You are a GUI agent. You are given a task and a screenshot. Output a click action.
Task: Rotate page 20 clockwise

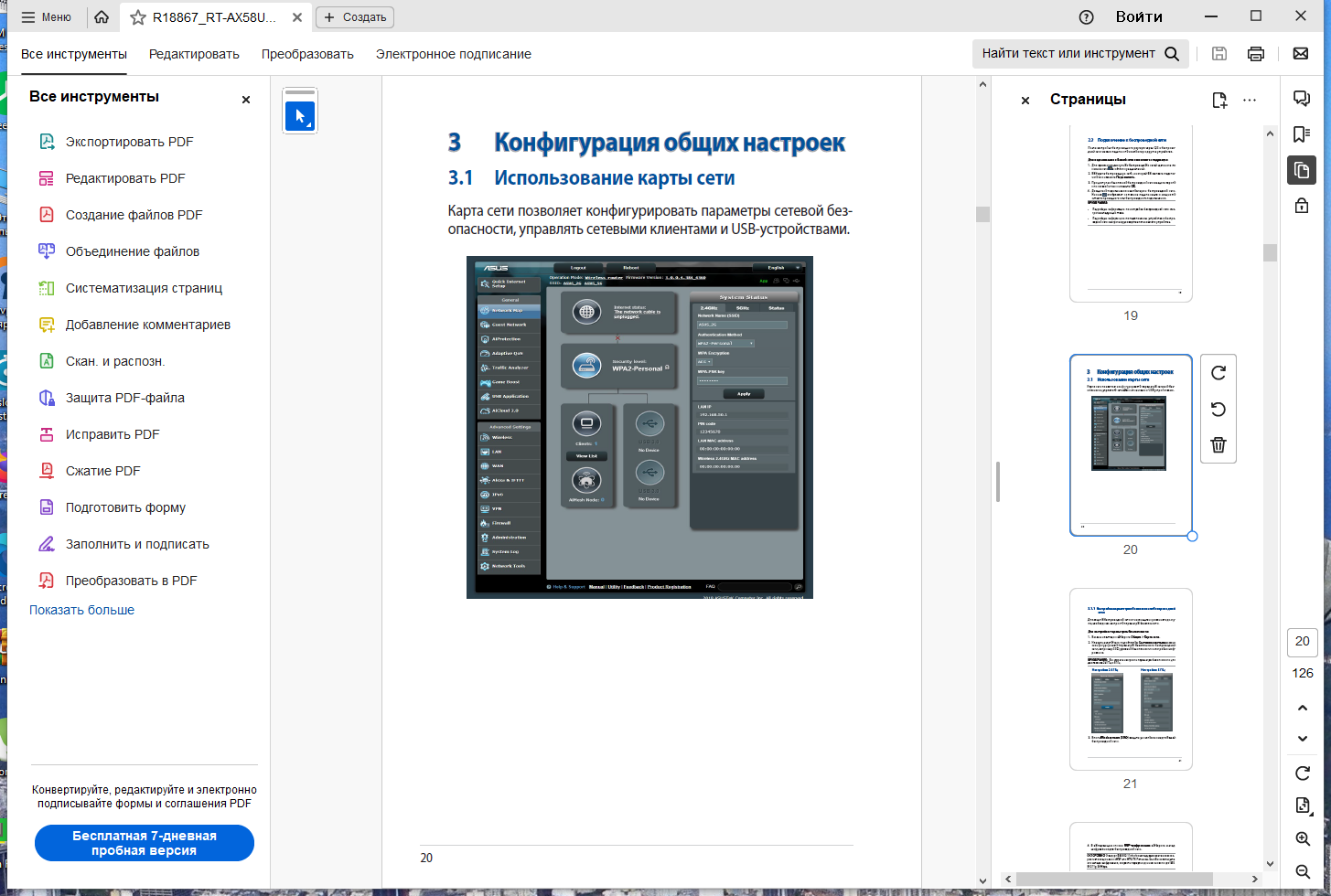tap(1218, 373)
